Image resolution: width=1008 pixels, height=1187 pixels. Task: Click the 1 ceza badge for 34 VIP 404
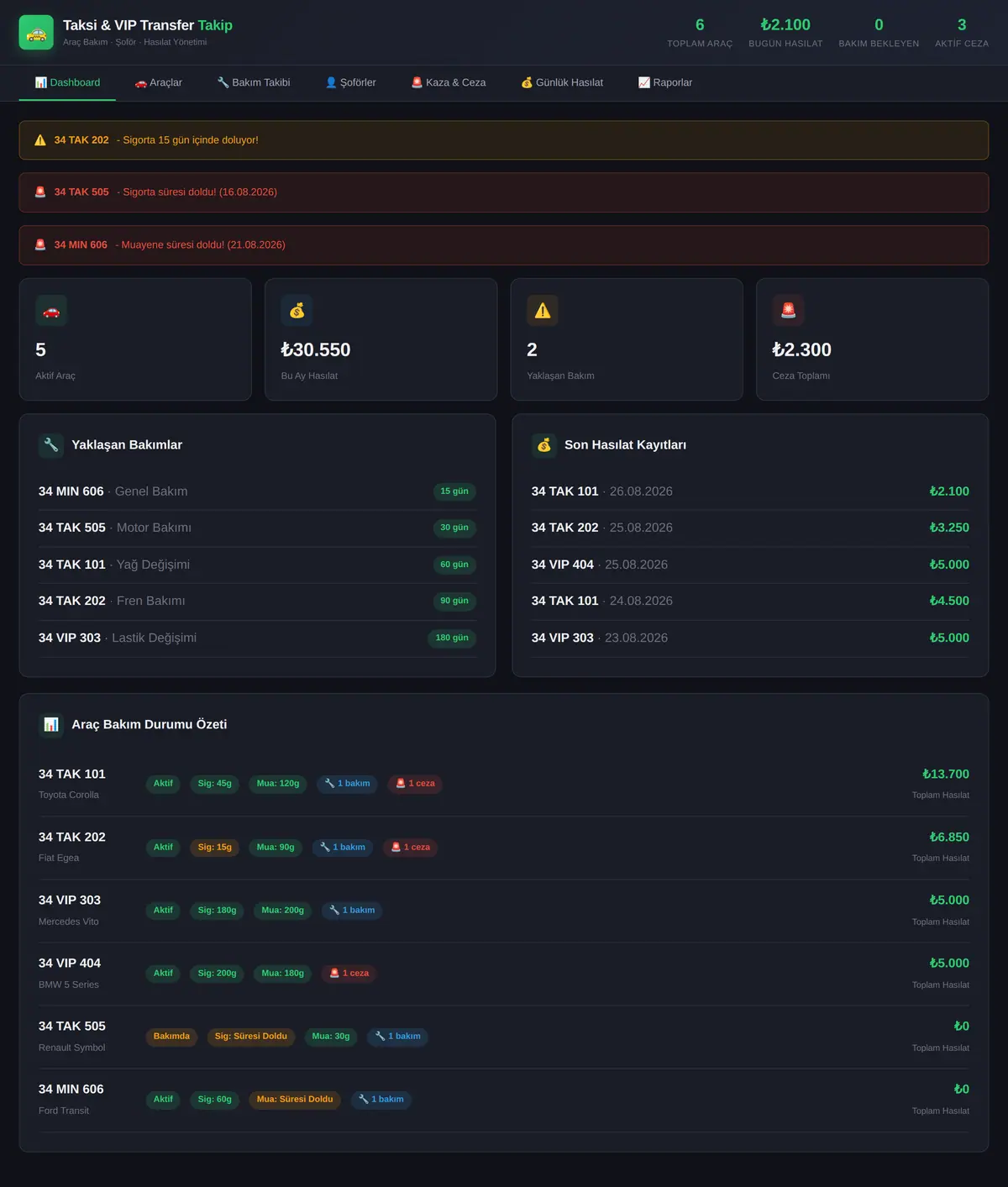pos(349,974)
